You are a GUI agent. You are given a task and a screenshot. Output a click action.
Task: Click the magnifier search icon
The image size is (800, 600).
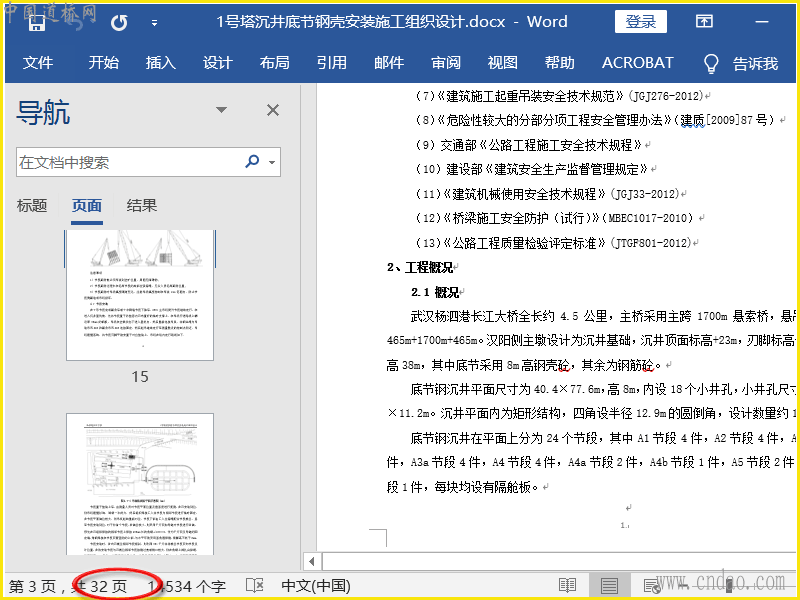click(252, 162)
